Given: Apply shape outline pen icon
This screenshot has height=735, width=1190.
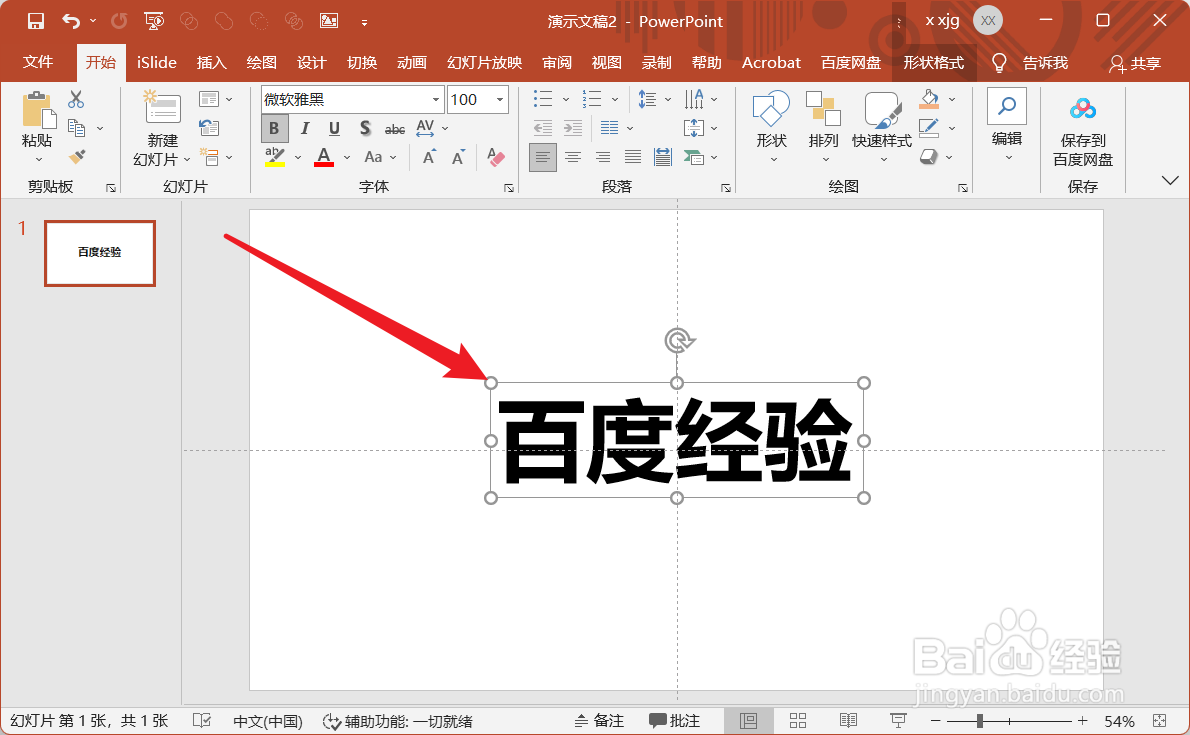Looking at the screenshot, I should pyautogui.click(x=929, y=128).
